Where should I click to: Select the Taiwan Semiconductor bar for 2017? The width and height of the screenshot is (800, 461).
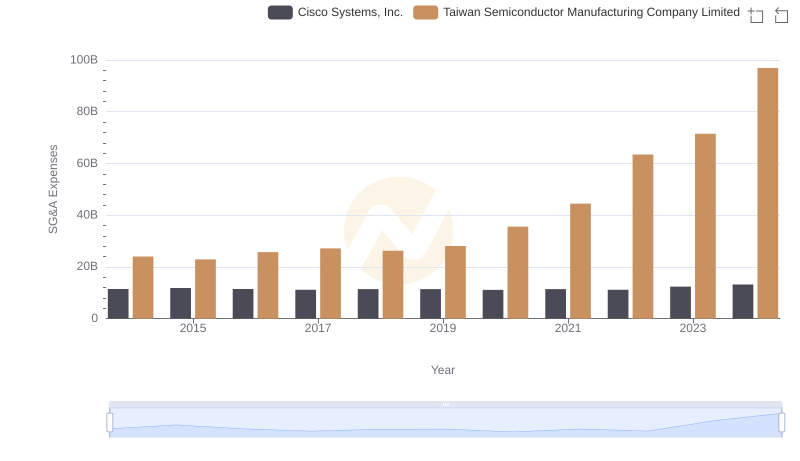coord(331,284)
